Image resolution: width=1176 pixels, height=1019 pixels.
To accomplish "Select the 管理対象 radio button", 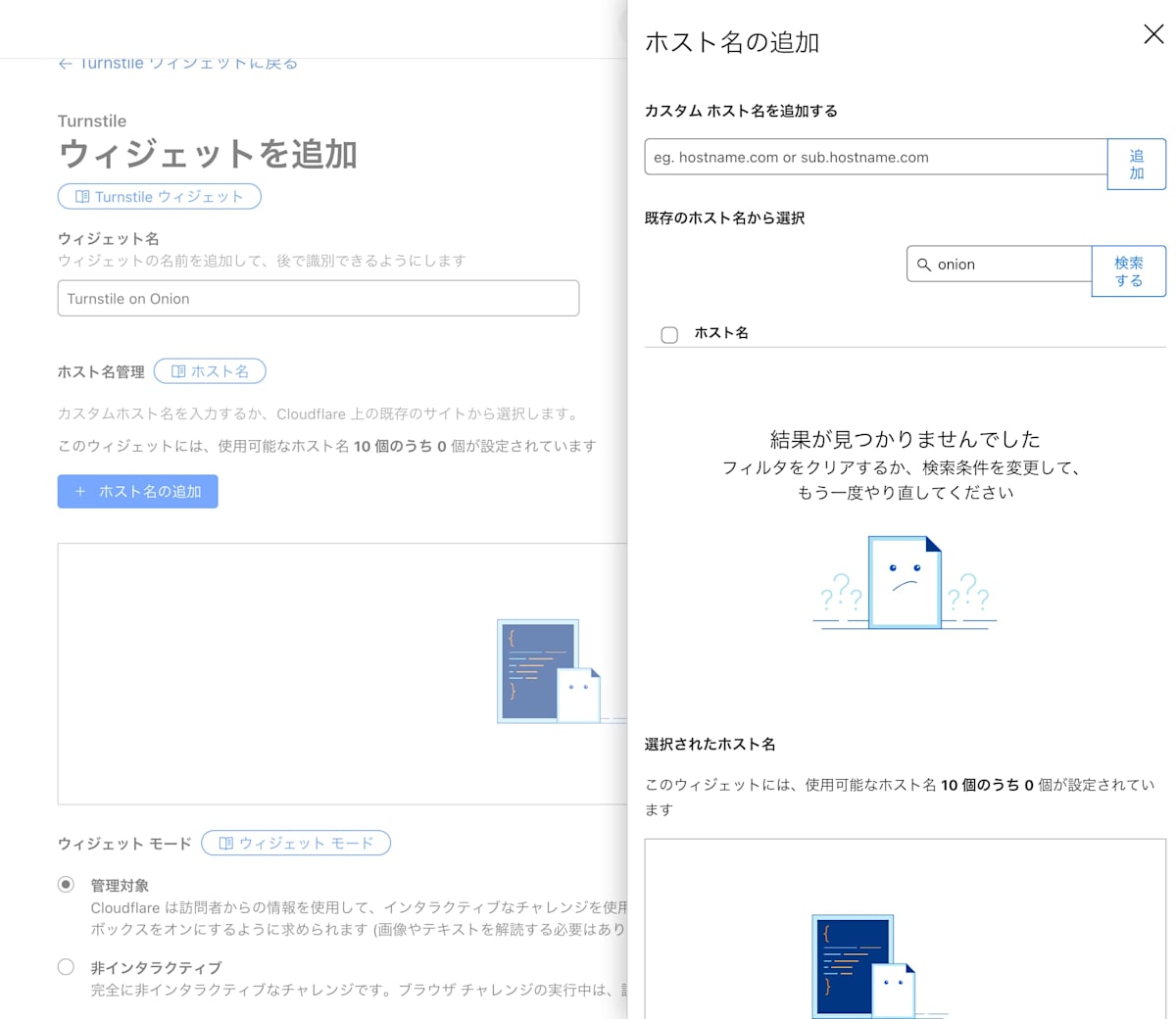I will (66, 885).
